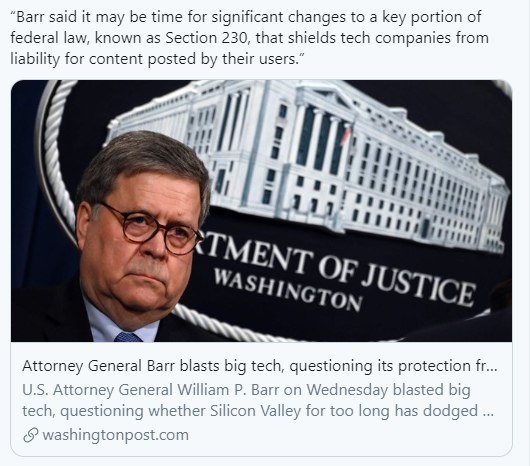530x466 pixels.
Task: Click the ellipsis ending the card description
Action: [489, 414]
